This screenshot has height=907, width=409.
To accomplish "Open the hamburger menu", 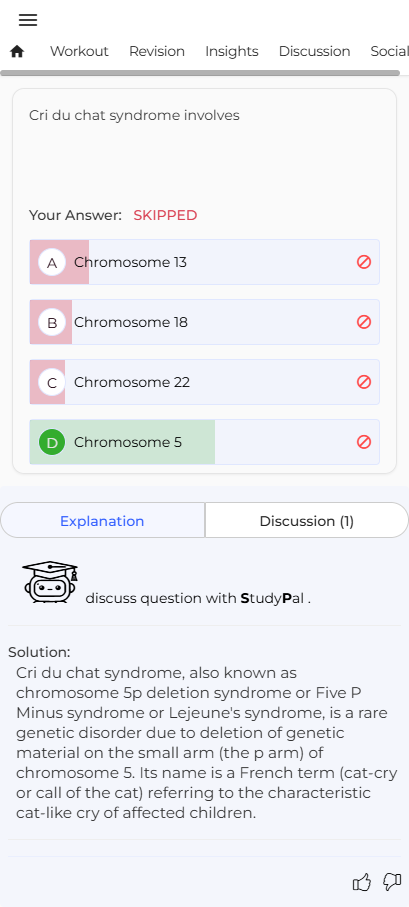I will pos(28,20).
